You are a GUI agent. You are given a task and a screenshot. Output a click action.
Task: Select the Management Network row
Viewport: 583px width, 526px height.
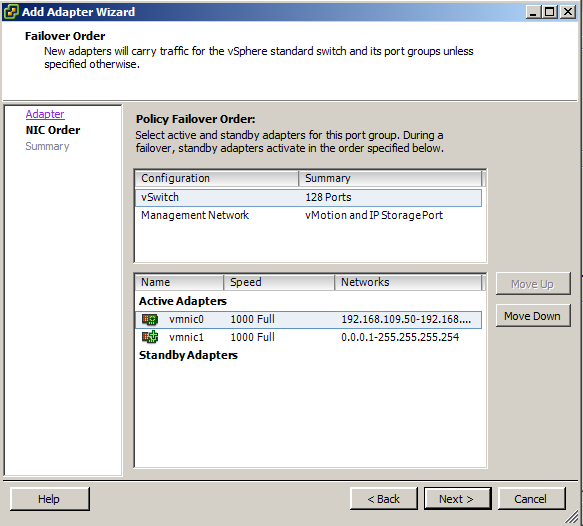tap(308, 215)
